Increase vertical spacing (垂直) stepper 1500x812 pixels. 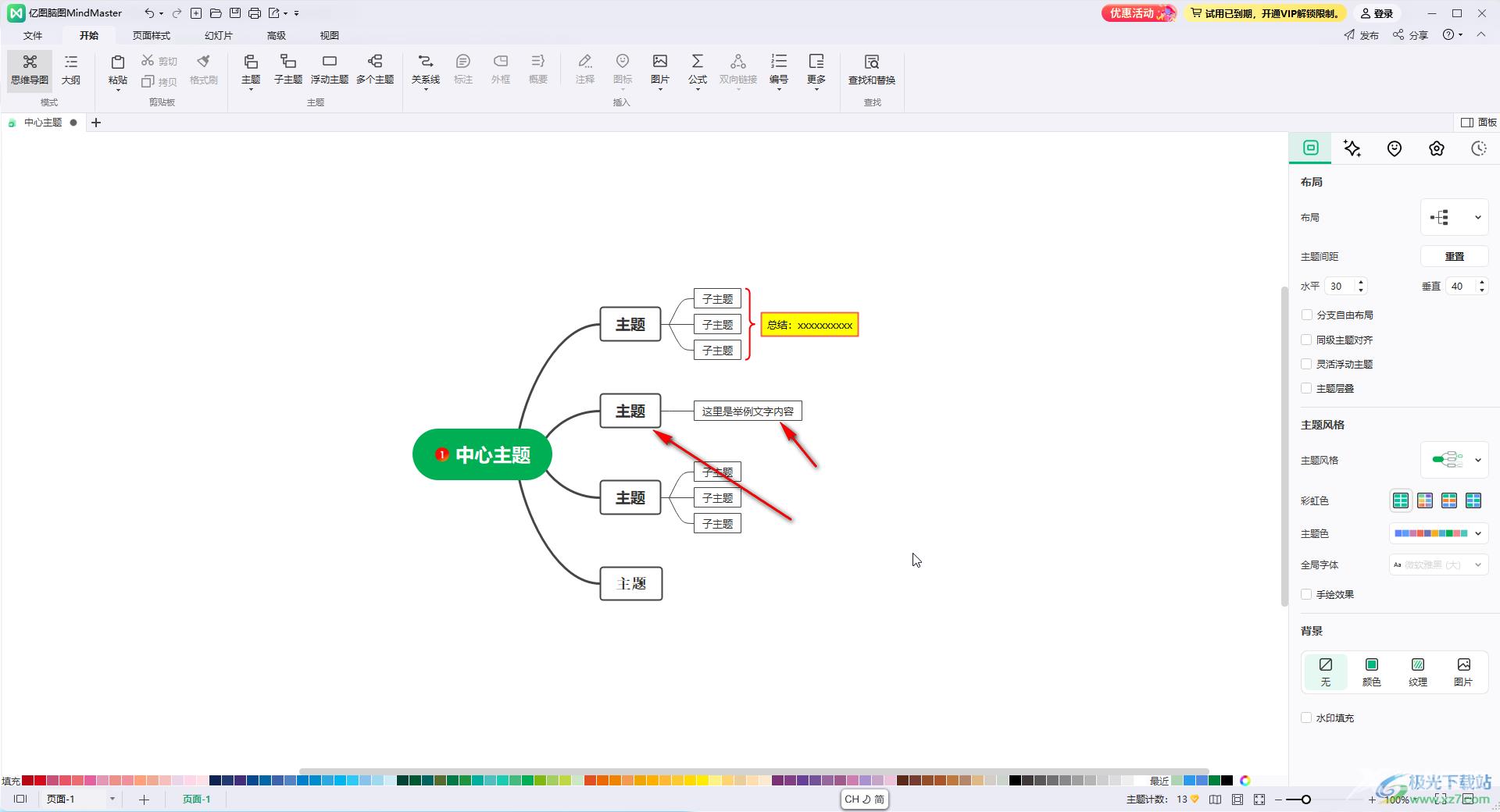(1481, 282)
